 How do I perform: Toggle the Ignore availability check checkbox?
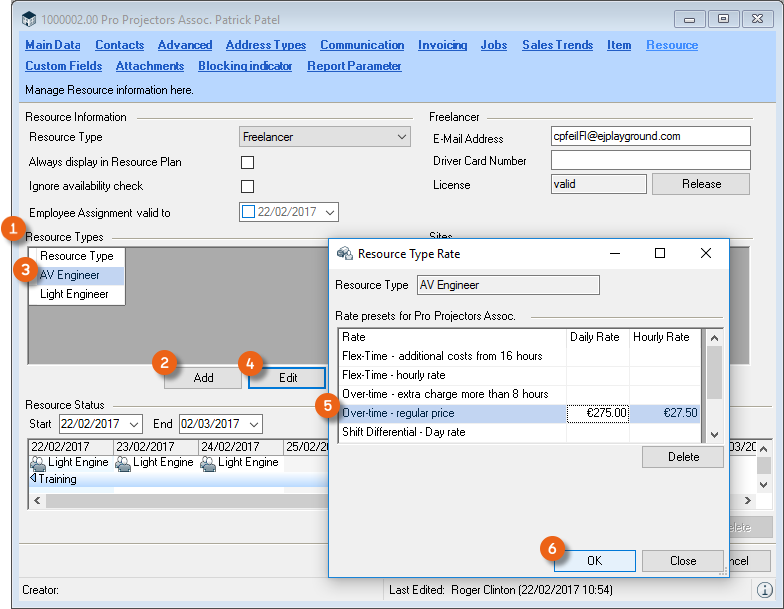[248, 186]
